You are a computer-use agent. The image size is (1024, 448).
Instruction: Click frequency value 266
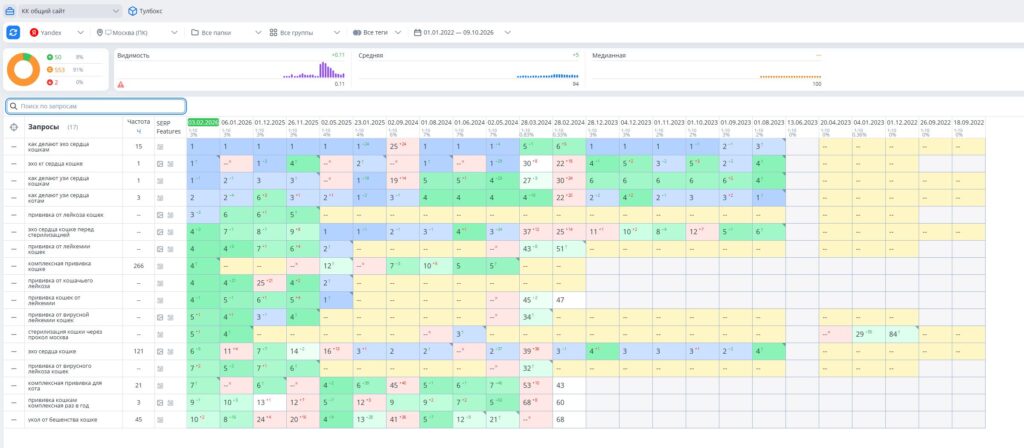coord(138,266)
